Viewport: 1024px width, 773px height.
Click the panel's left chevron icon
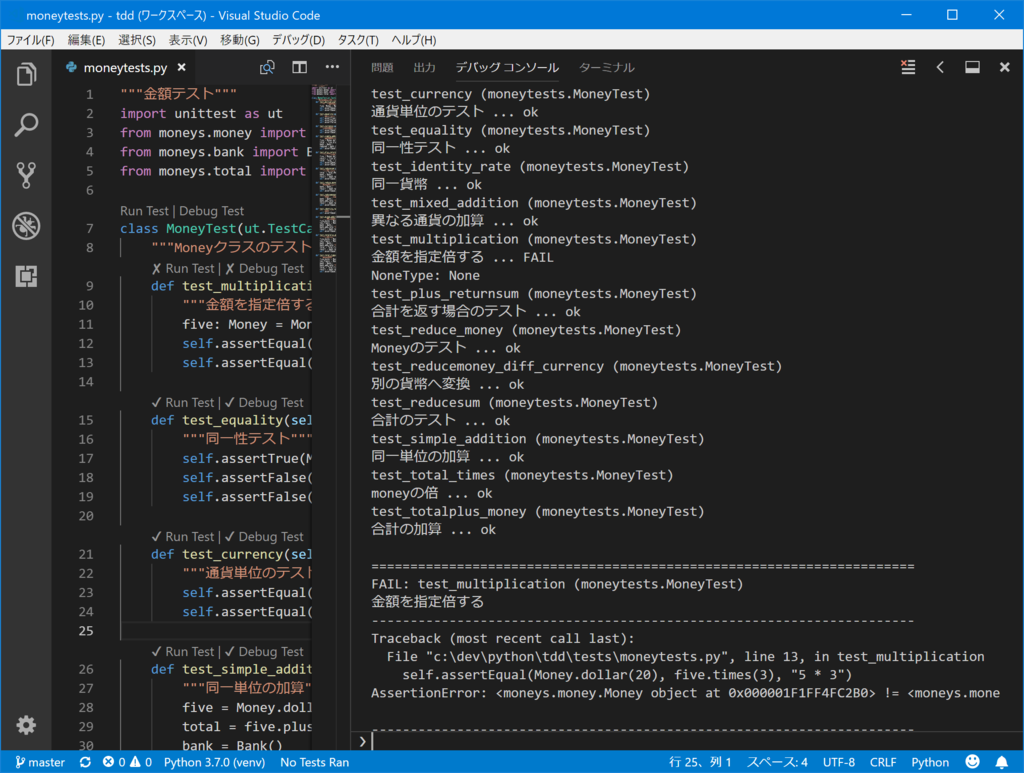click(x=940, y=67)
